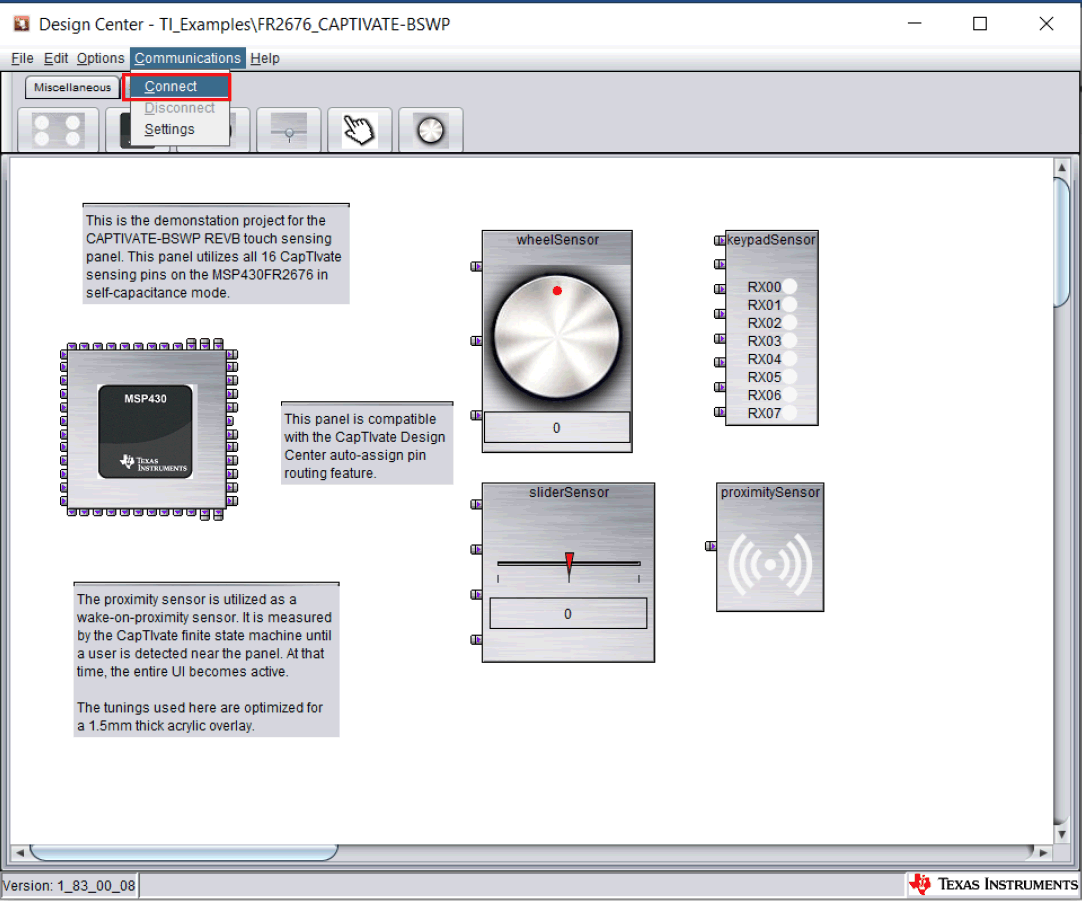
Task: Click the Miscellaneous button
Action: tap(72, 87)
